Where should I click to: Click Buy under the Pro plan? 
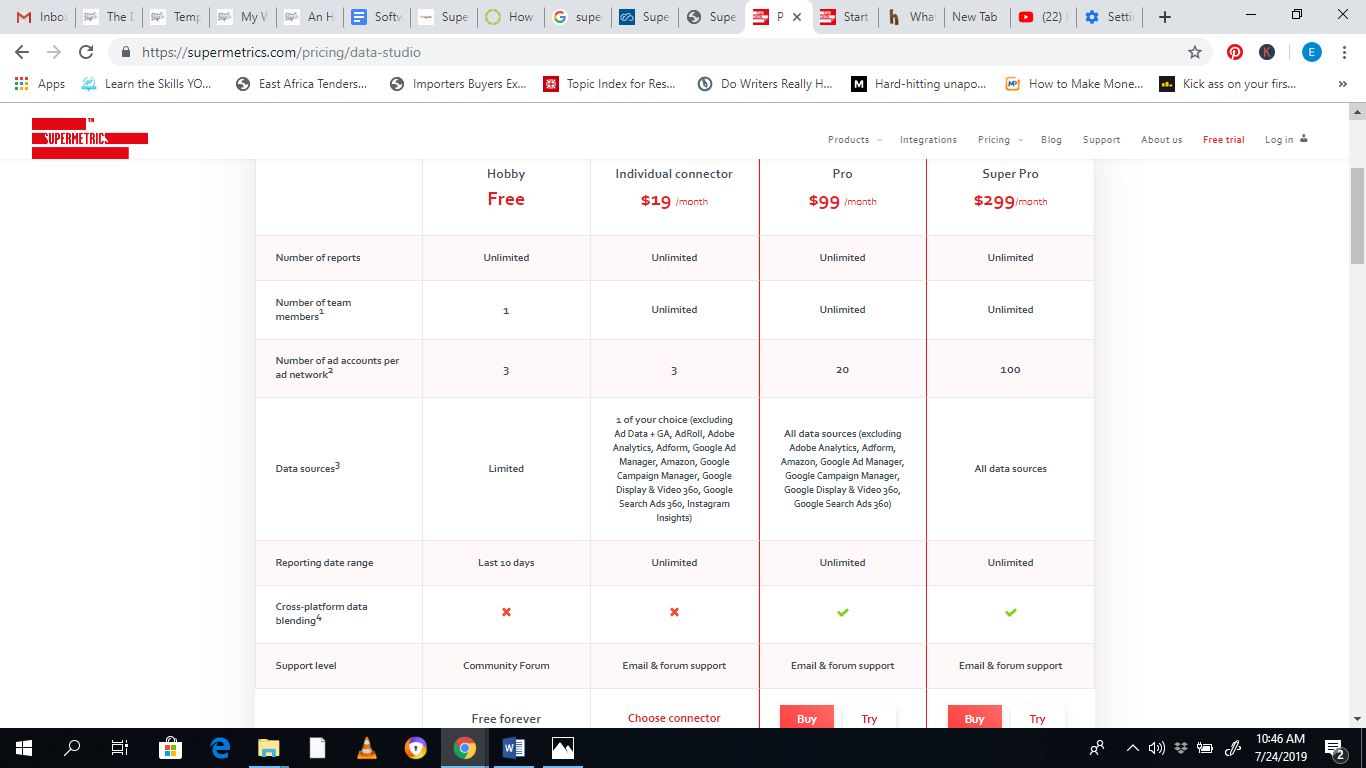click(x=807, y=717)
